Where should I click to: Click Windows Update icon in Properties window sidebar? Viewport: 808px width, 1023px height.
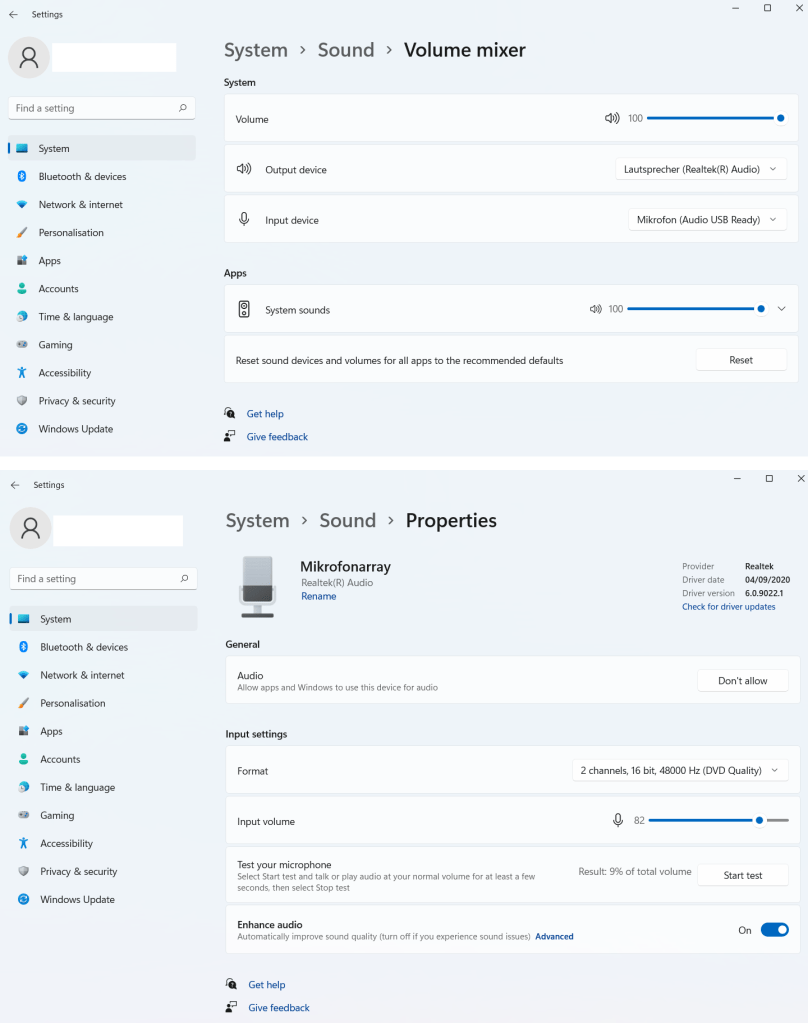[23, 899]
